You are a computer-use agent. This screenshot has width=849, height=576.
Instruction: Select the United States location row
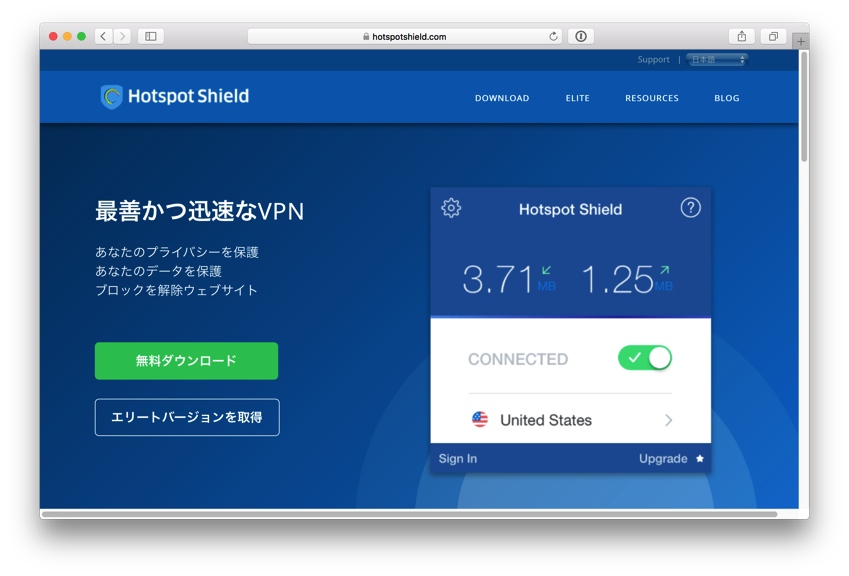click(x=570, y=420)
